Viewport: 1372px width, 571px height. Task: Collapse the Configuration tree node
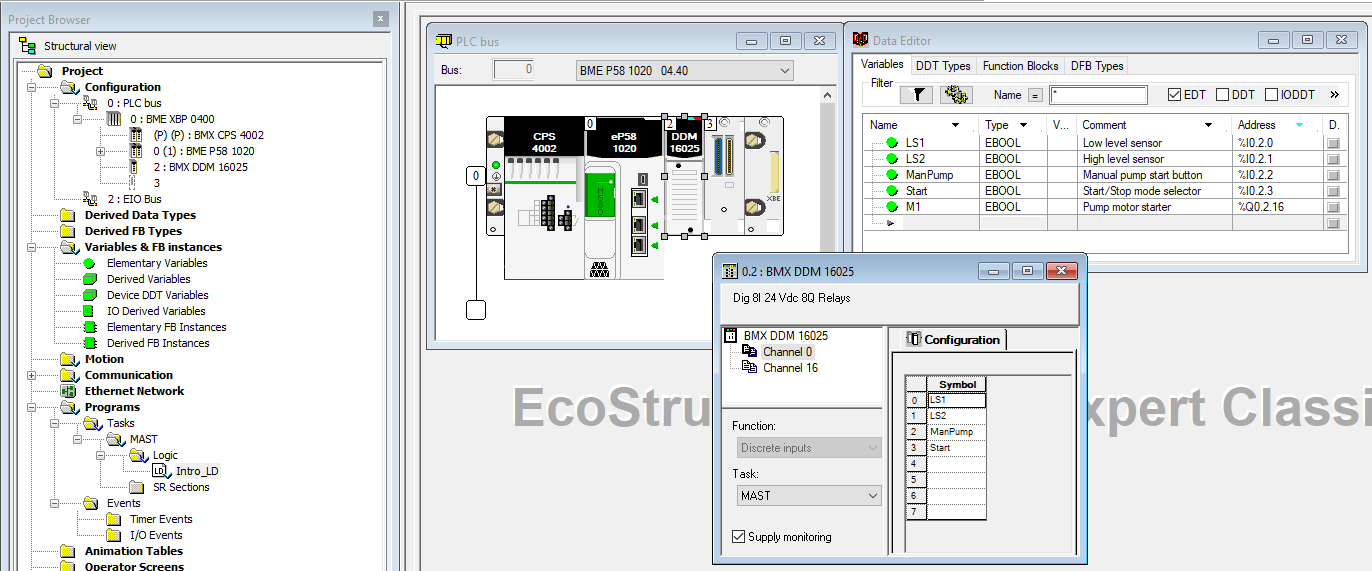coord(32,87)
